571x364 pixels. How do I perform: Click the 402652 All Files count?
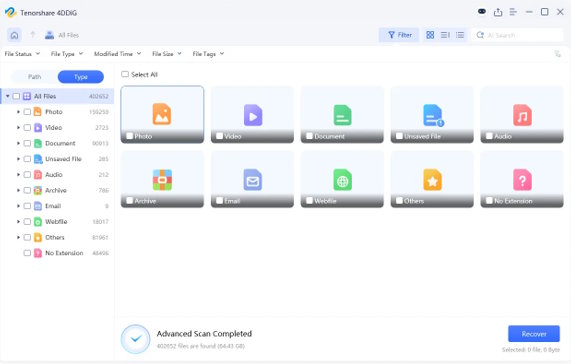pyautogui.click(x=99, y=96)
